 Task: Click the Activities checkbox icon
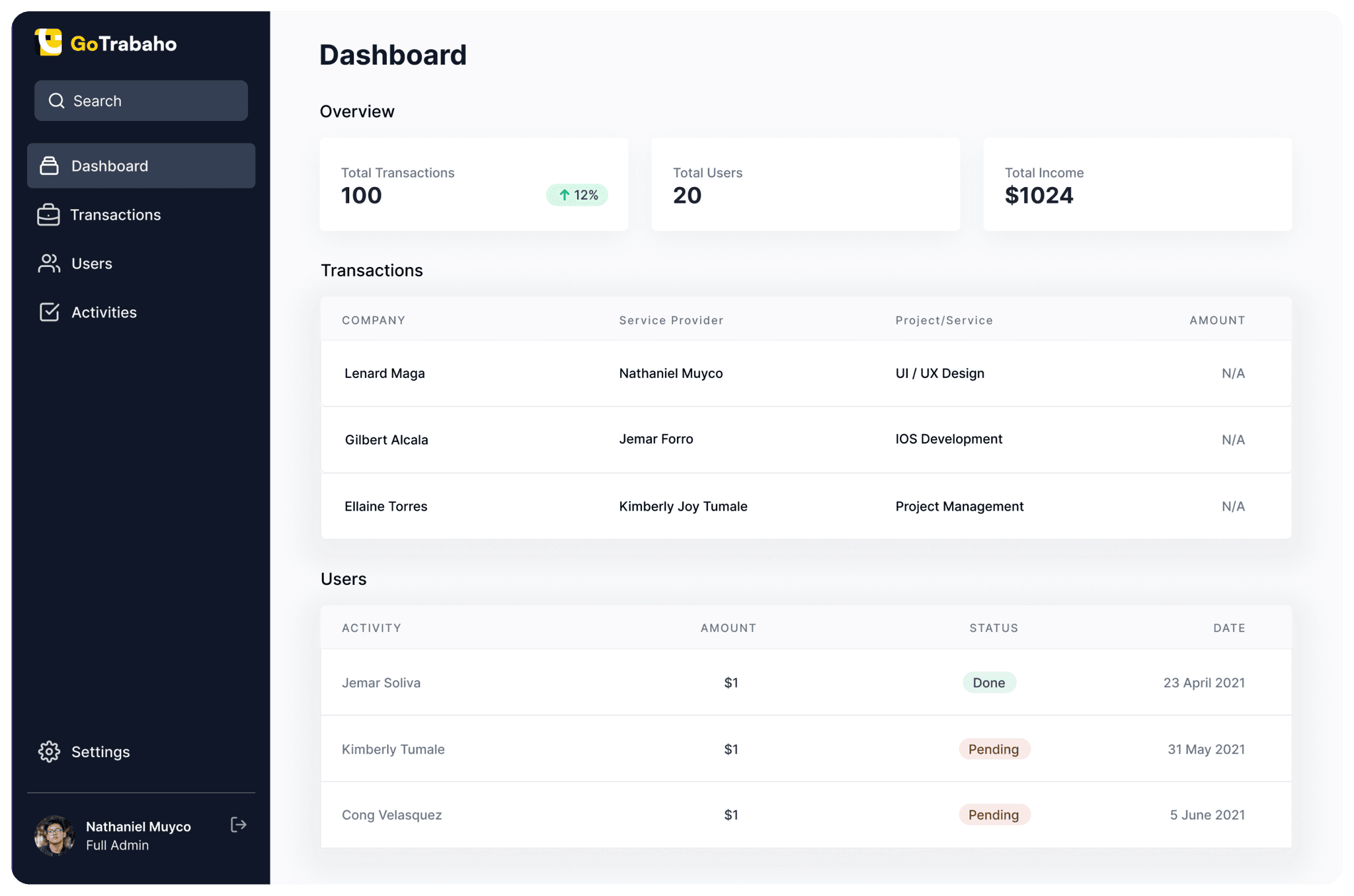49,312
